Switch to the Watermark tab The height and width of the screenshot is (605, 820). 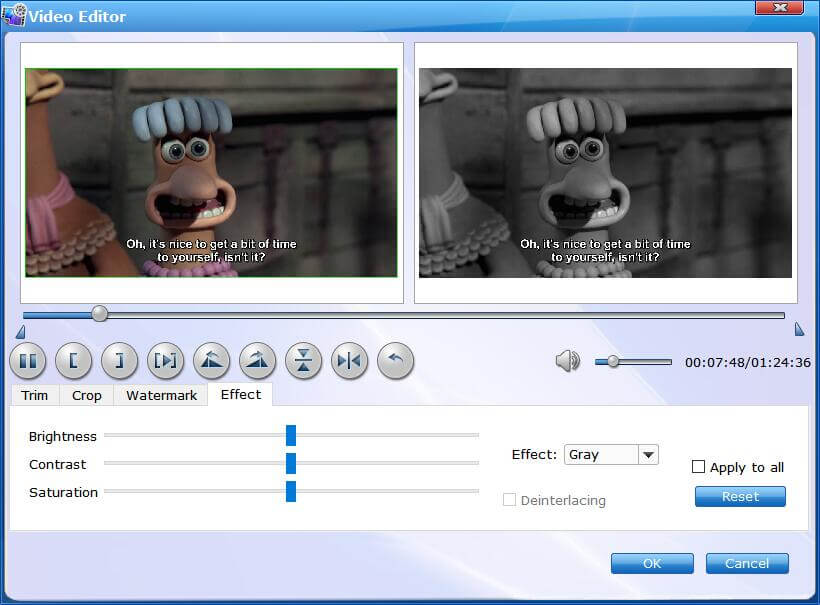click(160, 395)
